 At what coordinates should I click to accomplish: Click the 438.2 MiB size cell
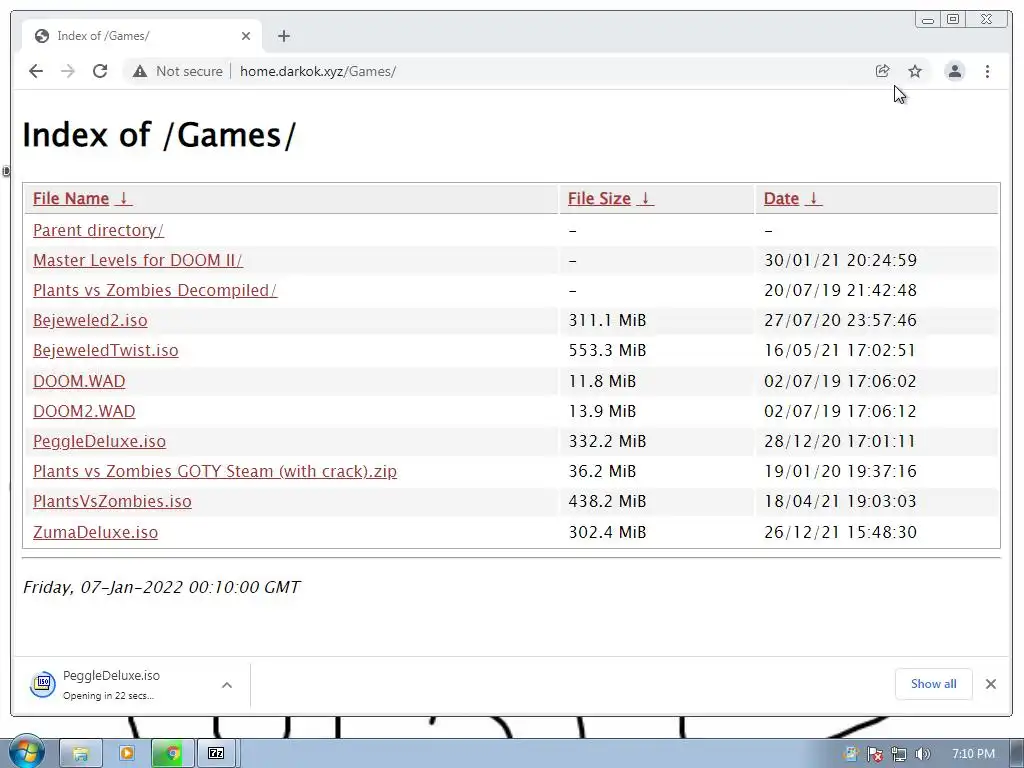(x=607, y=502)
